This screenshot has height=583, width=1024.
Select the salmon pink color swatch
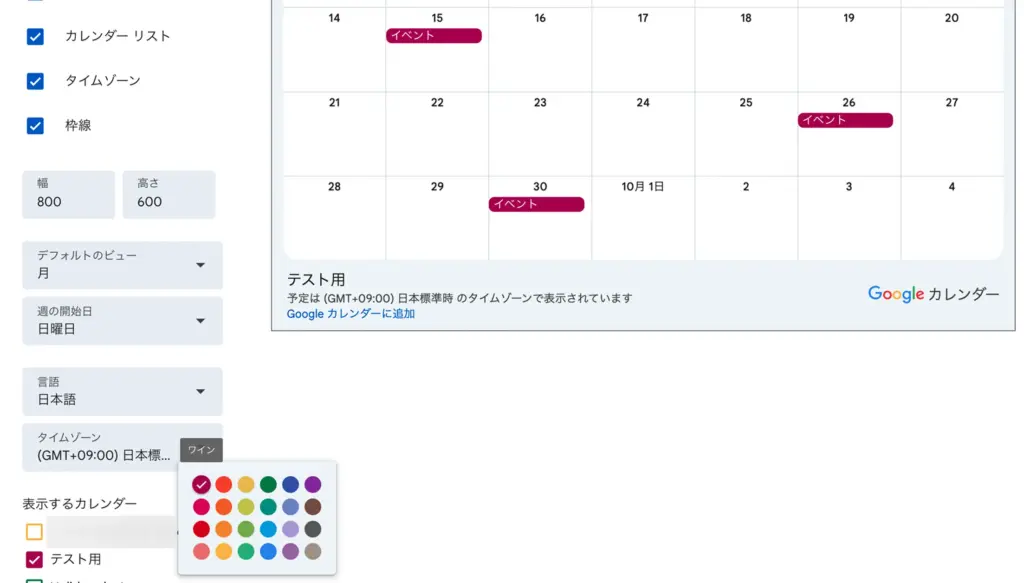(x=201, y=551)
